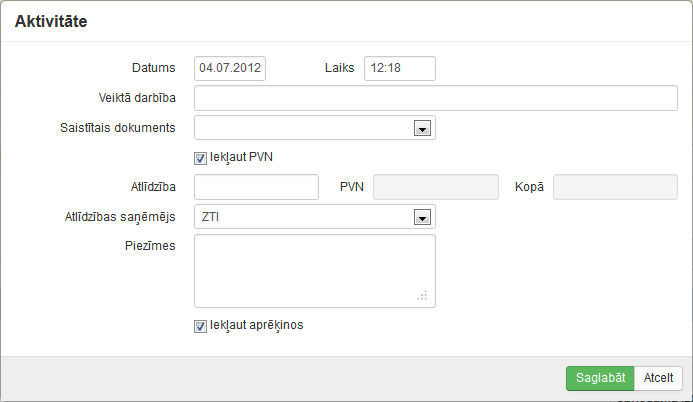Focus the Atlīdzība amount field
The image size is (693, 402).
256,187
